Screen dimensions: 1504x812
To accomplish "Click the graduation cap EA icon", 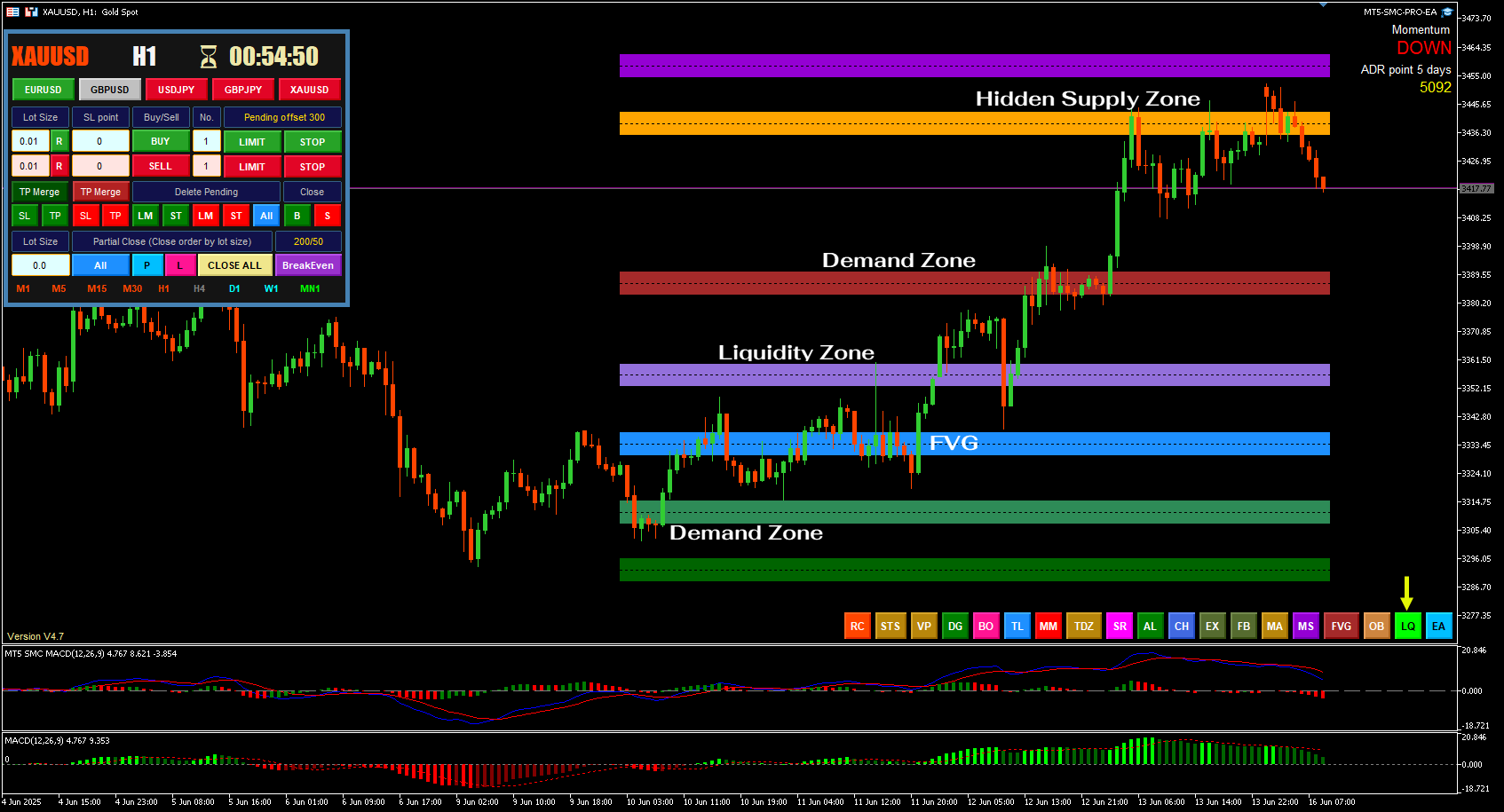I will coord(1447,12).
